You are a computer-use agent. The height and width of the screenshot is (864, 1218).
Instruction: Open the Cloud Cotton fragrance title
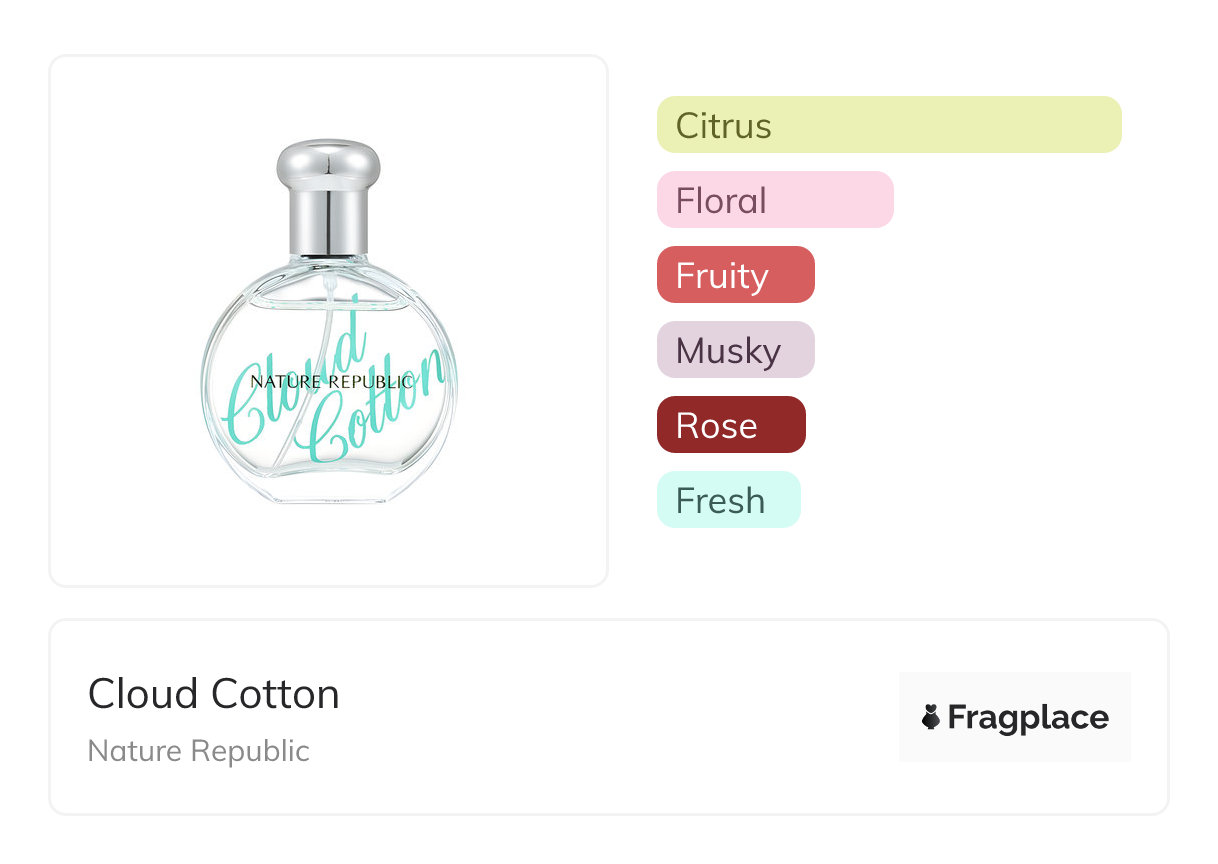tap(214, 694)
